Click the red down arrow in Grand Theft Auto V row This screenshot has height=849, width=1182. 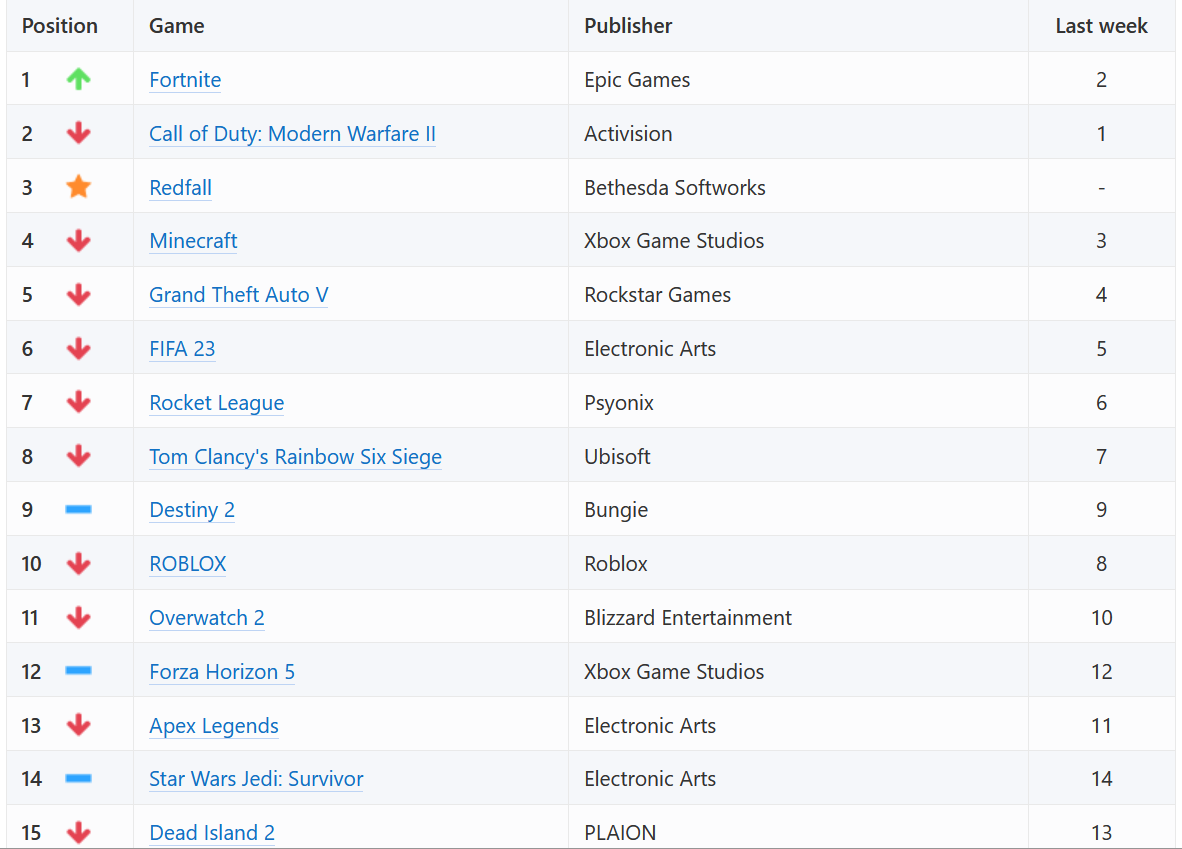(78, 295)
